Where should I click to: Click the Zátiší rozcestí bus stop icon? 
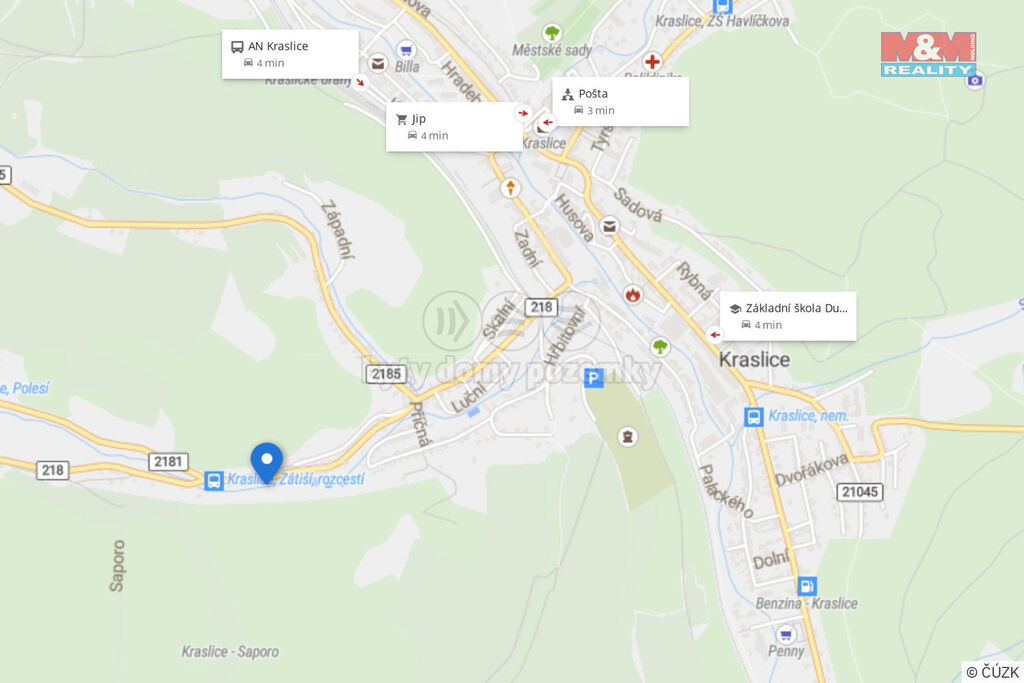point(214,481)
